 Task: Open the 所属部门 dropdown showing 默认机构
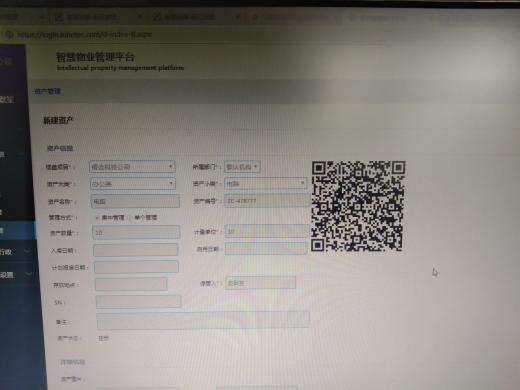click(242, 167)
